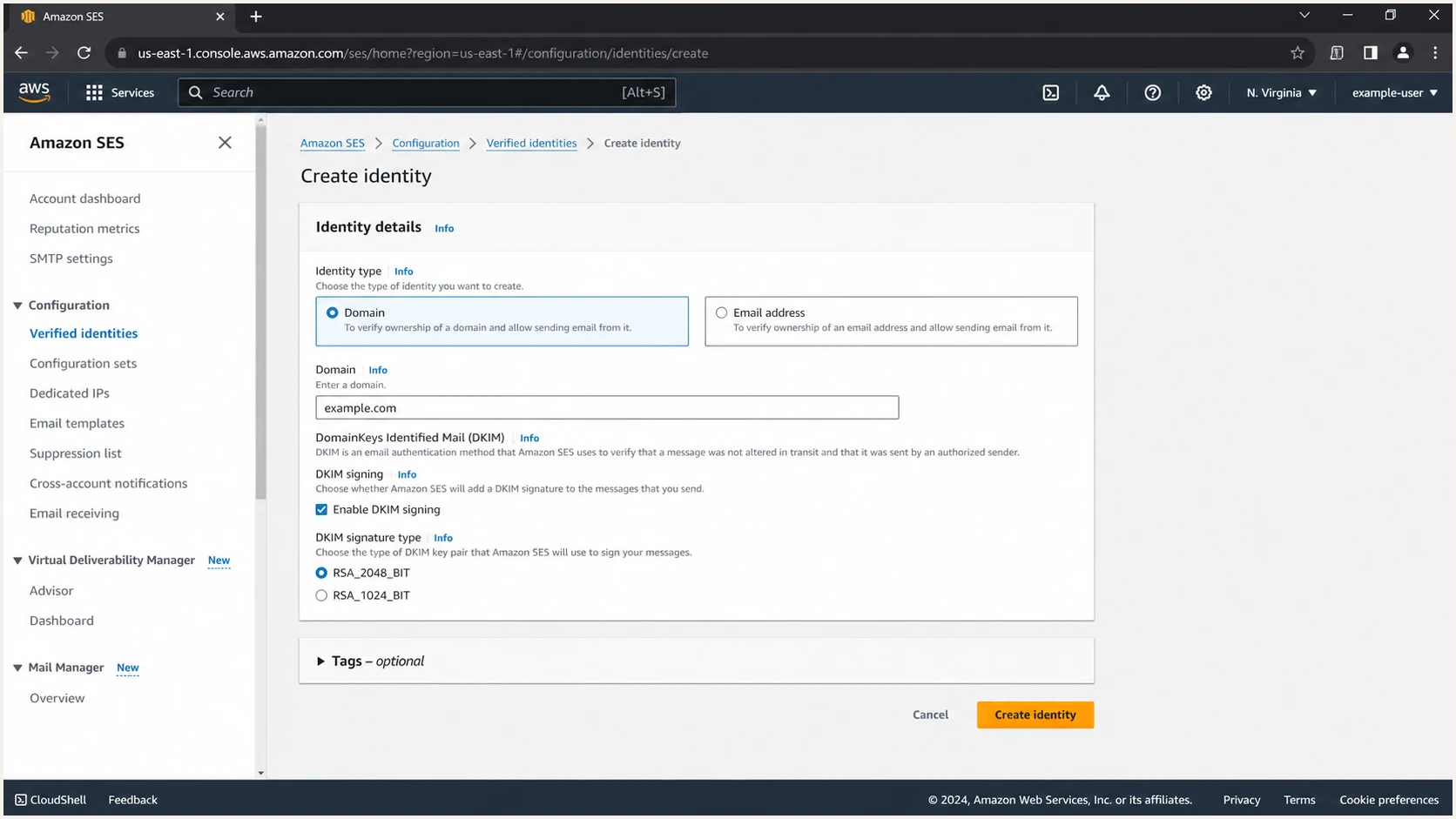
Task: Open Advisor in sidebar
Action: [51, 591]
